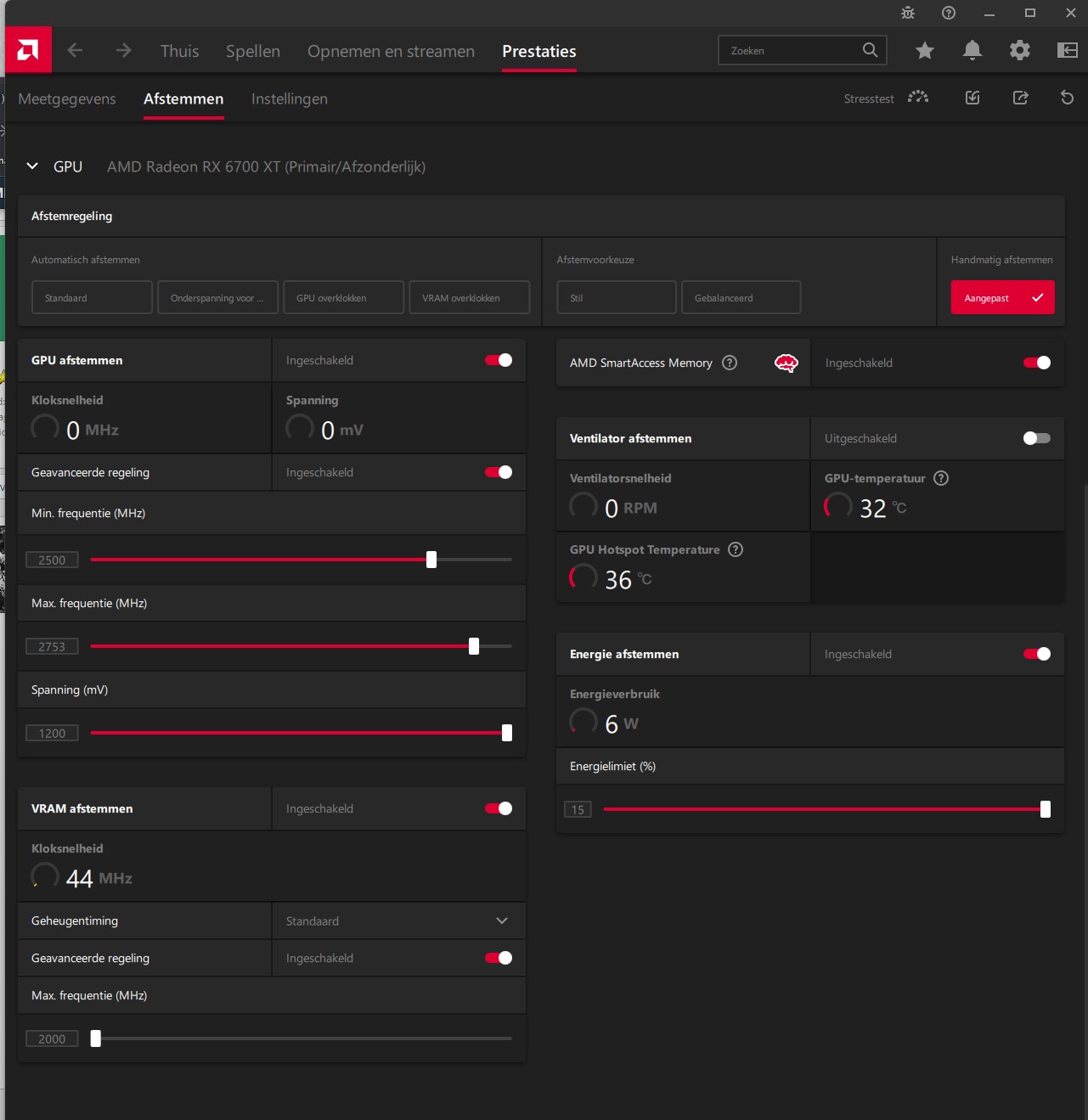The height and width of the screenshot is (1120, 1088).
Task: Go forward with the right arrow
Action: (x=124, y=50)
